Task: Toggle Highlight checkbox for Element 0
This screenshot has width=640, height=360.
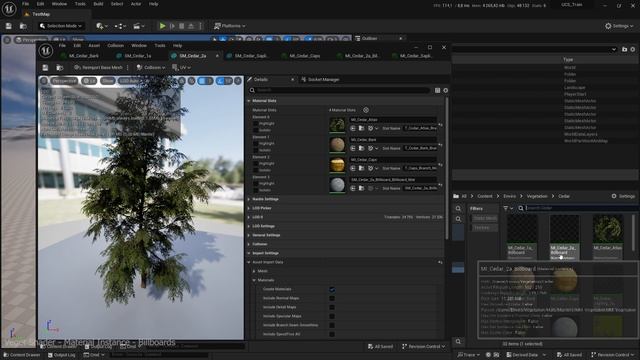Action: 256,123
